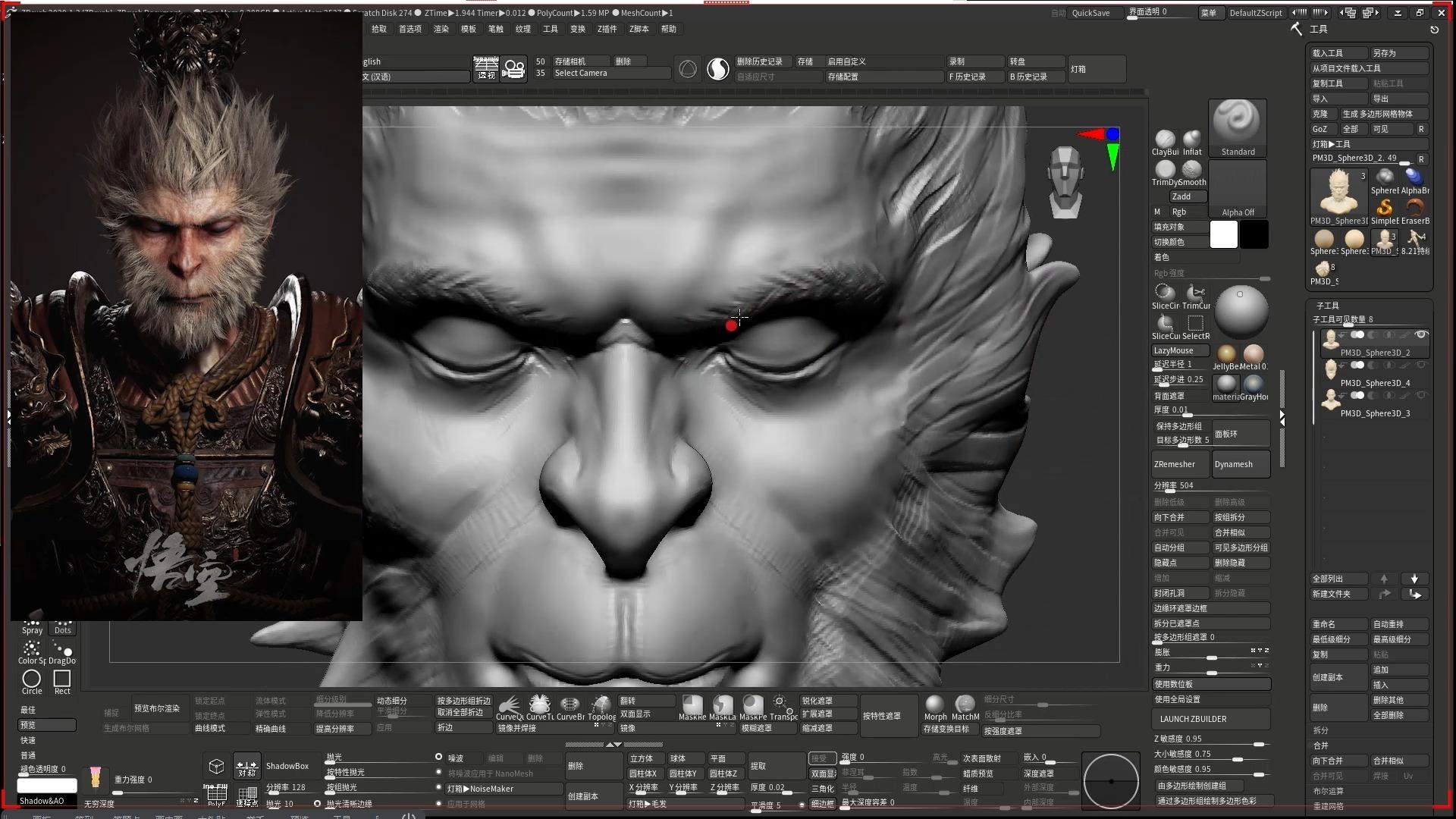
Task: Choose the Standard brush thumbnail
Action: click(x=1236, y=124)
